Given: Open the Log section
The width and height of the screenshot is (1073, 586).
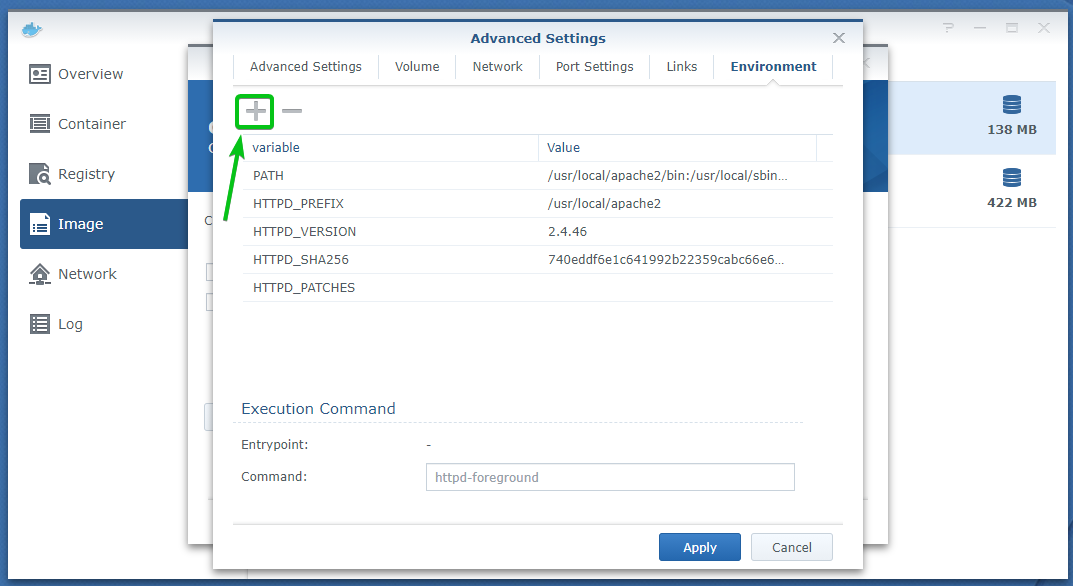Looking at the screenshot, I should (70, 324).
